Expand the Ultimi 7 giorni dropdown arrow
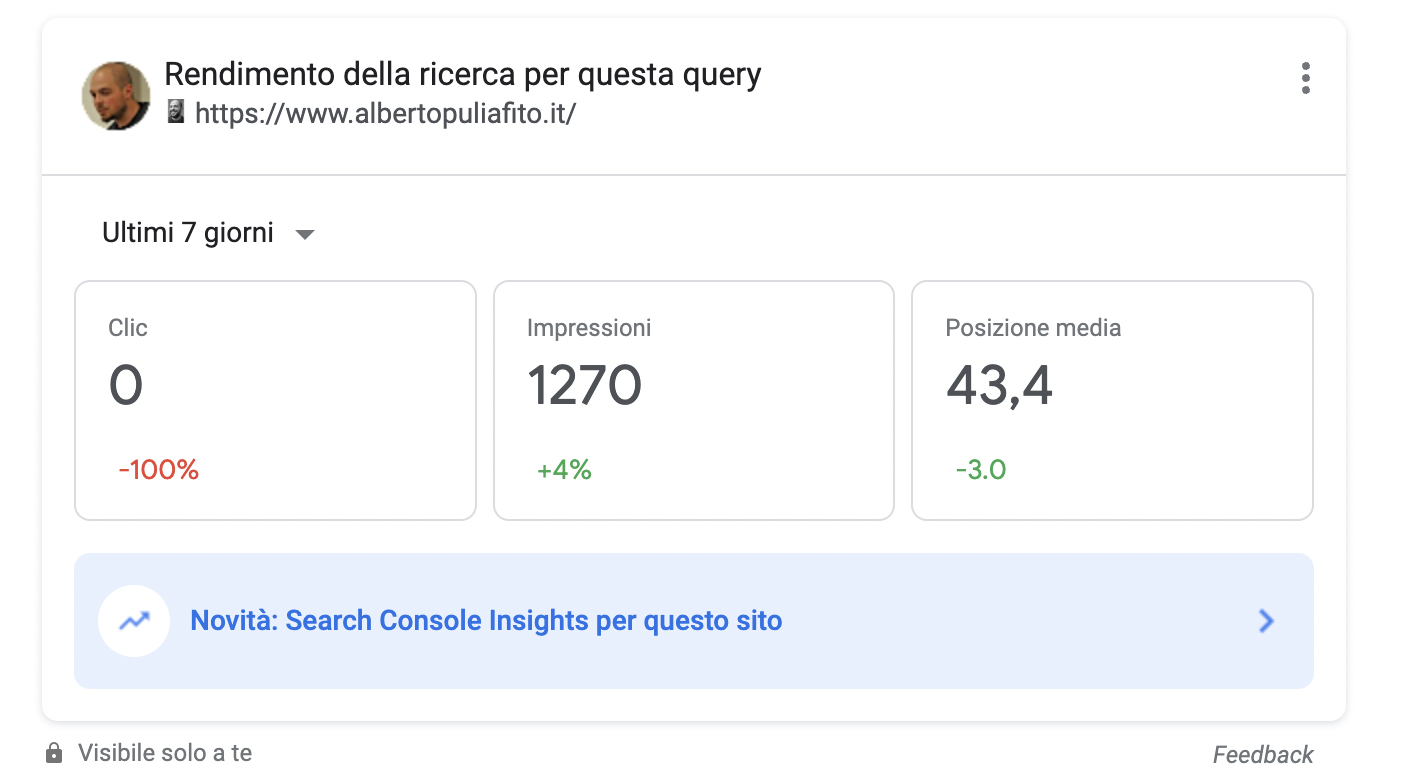 [x=305, y=235]
